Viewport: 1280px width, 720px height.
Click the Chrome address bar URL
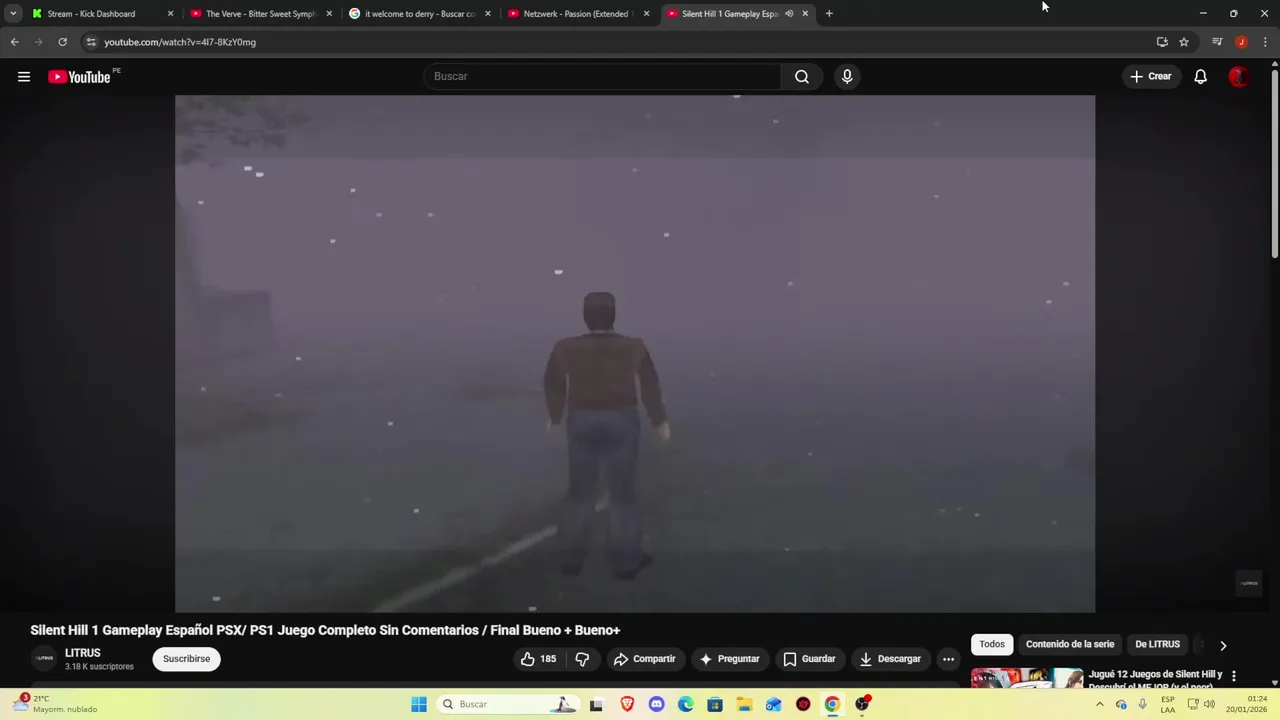click(180, 42)
